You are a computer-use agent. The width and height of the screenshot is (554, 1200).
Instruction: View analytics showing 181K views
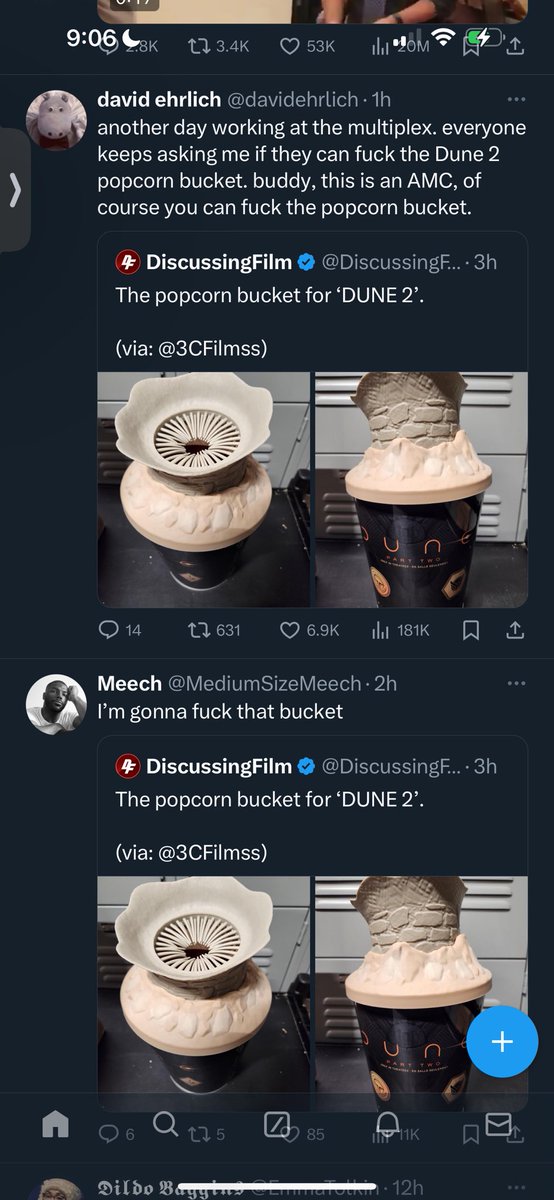(x=400, y=630)
